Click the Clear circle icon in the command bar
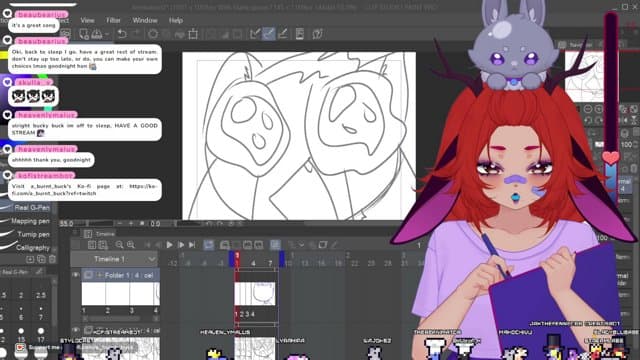This screenshot has width=640, height=360. pyautogui.click(x=153, y=34)
